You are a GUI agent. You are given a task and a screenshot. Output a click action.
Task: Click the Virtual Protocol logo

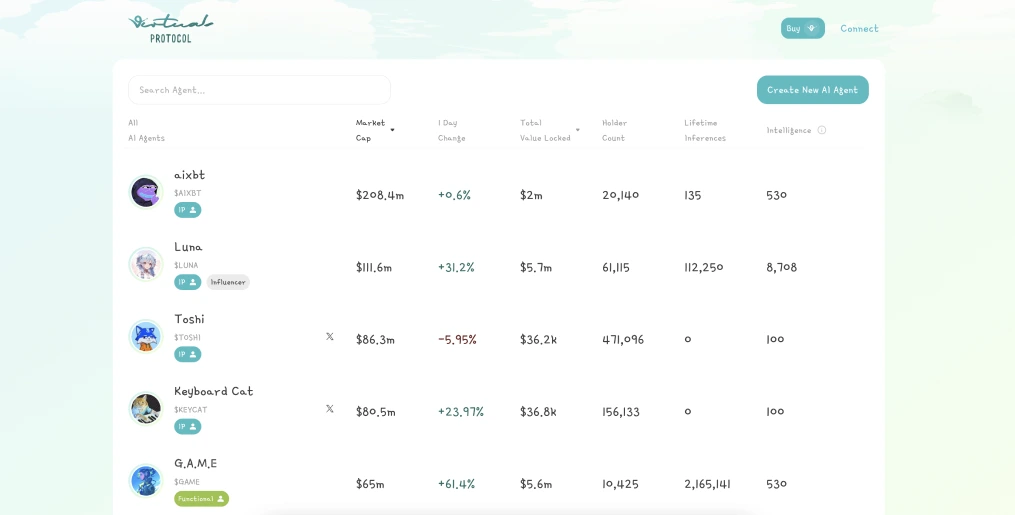point(170,28)
